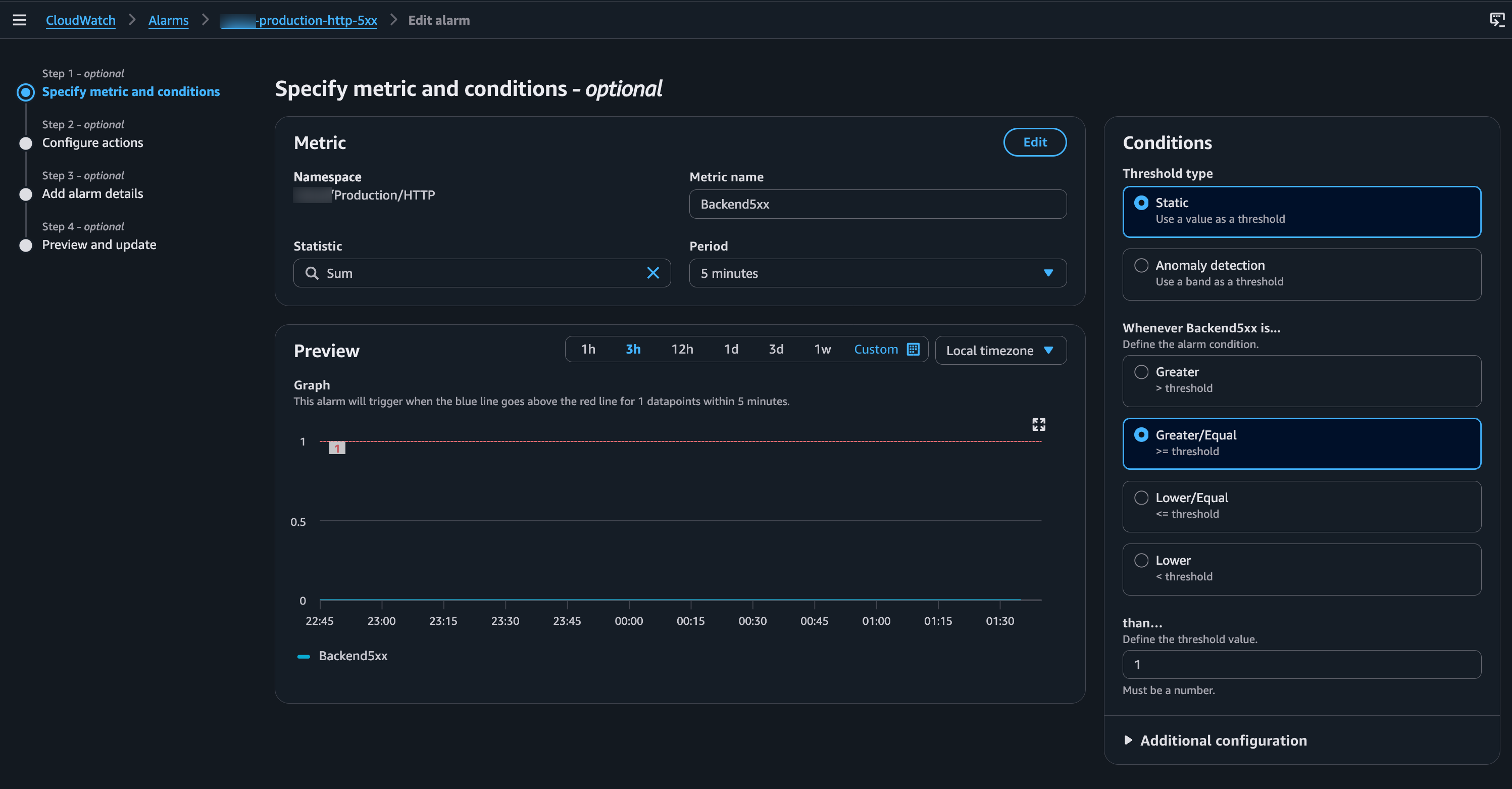Go to CloudWatch breadcrumb link

coord(80,20)
